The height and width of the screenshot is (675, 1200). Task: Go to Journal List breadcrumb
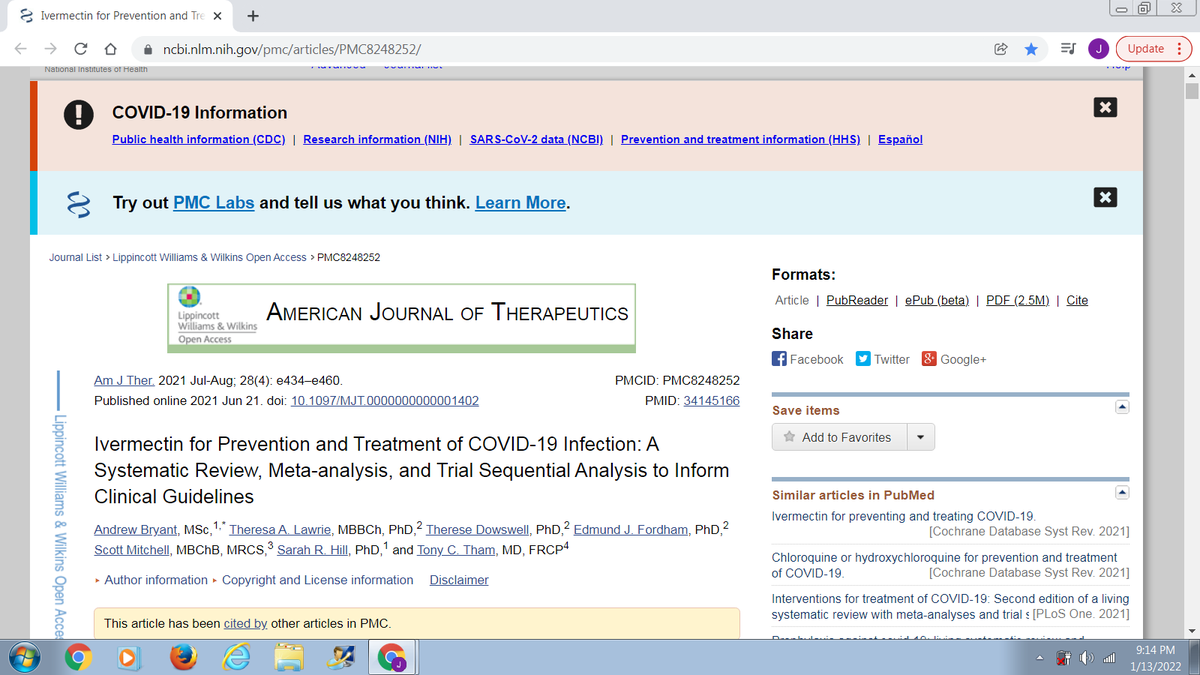[75, 257]
